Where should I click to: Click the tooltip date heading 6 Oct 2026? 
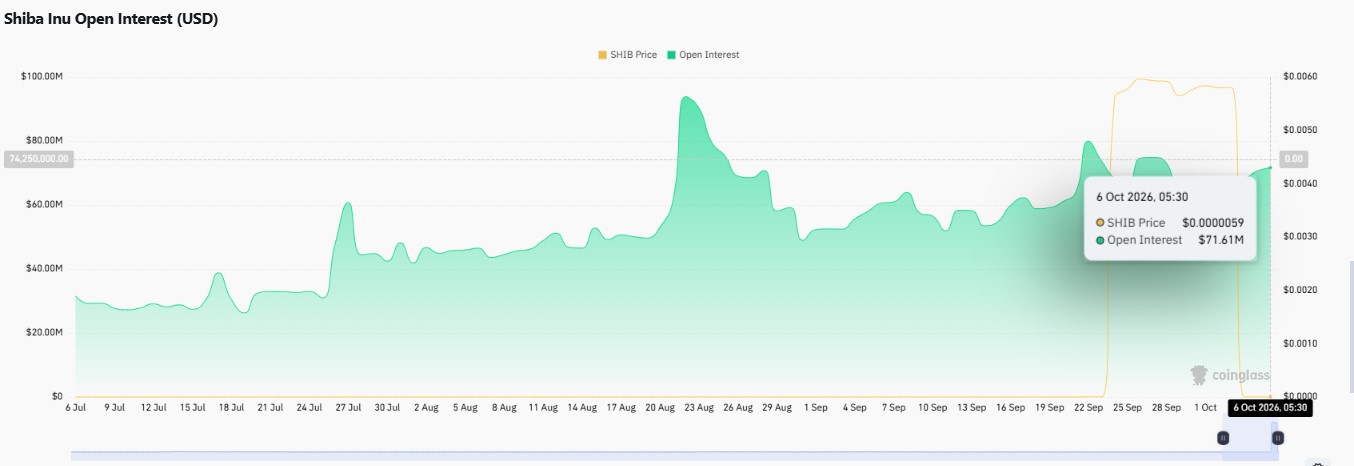click(x=1142, y=197)
